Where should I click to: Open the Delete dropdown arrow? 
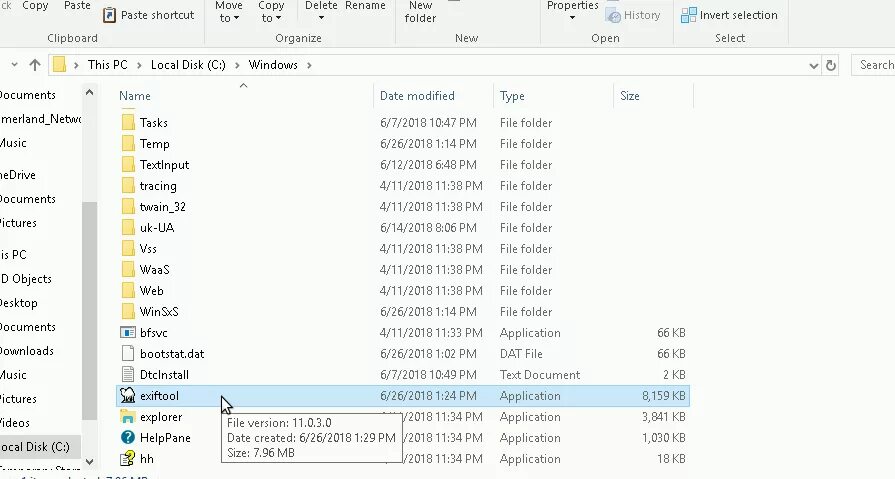click(x=321, y=18)
